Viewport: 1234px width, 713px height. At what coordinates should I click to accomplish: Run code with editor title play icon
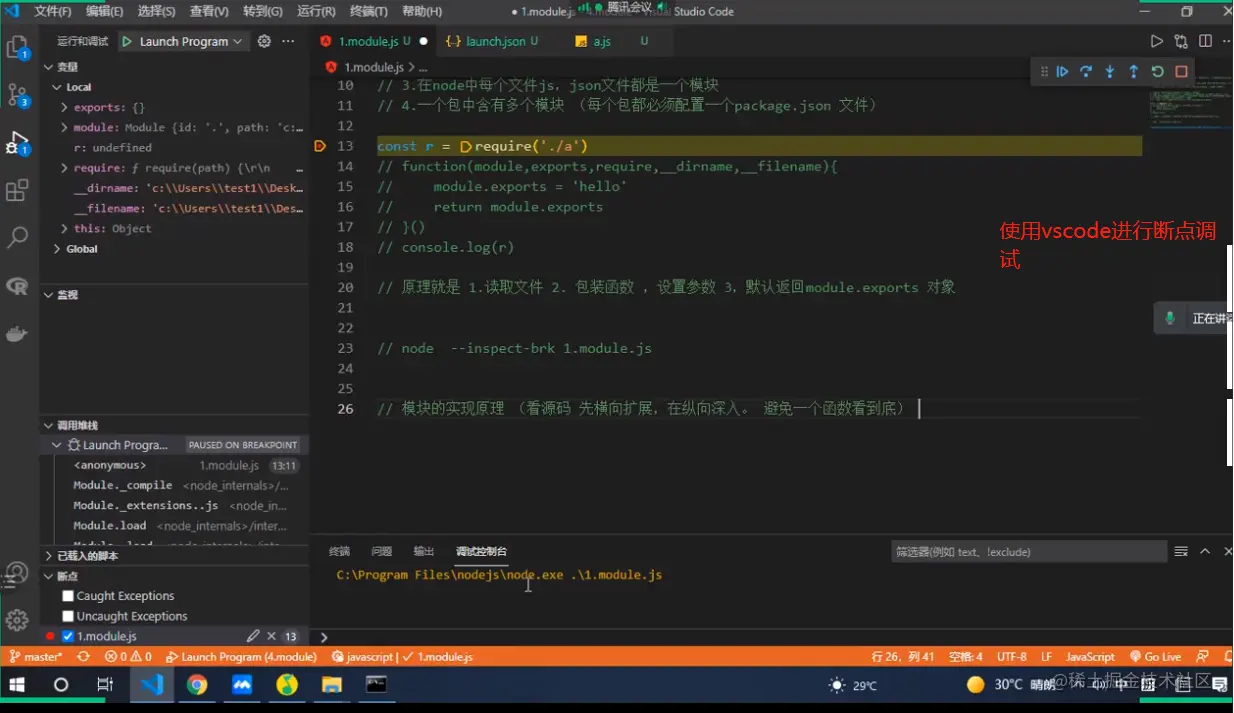pos(1156,41)
